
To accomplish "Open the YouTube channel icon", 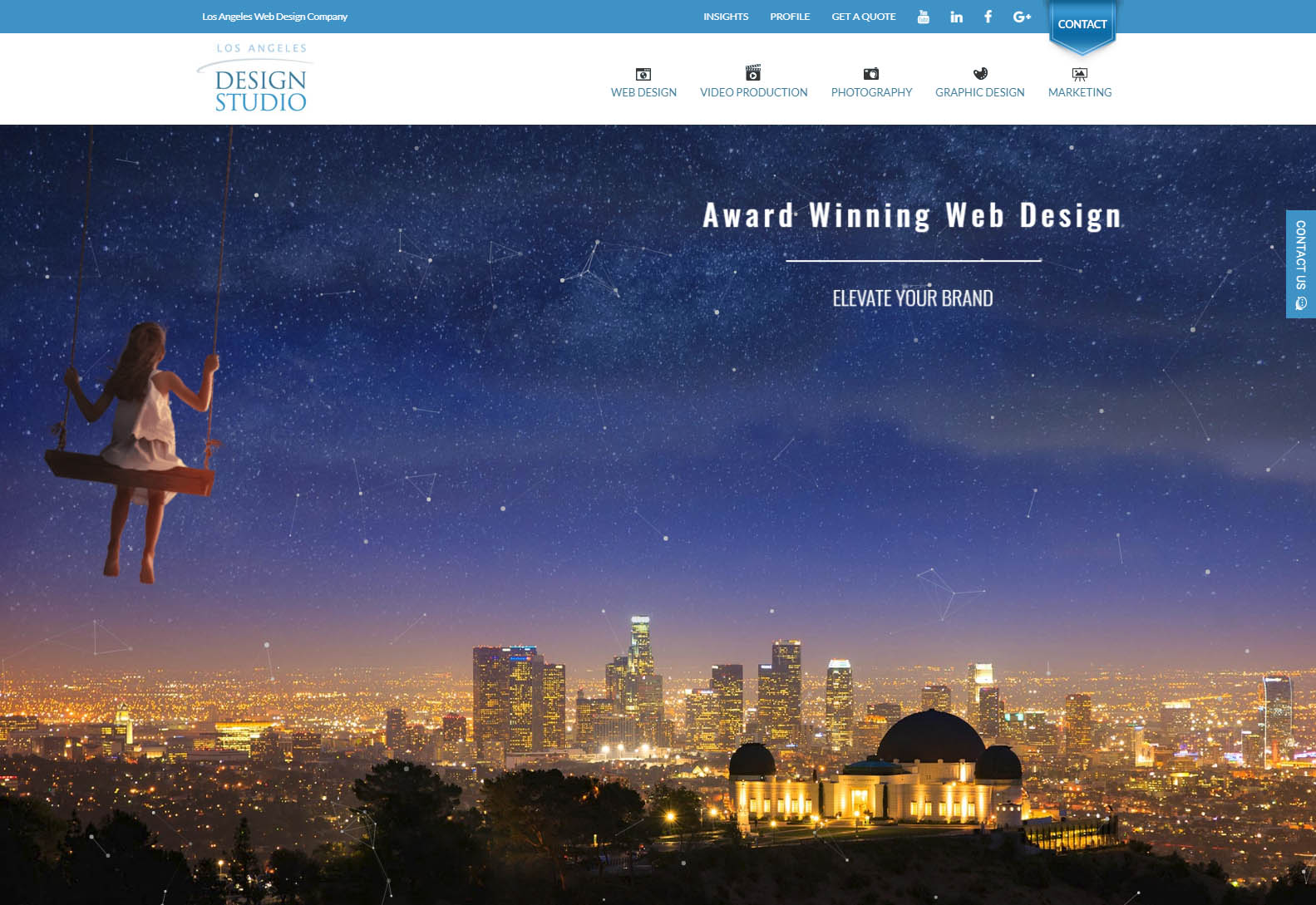I will (923, 17).
